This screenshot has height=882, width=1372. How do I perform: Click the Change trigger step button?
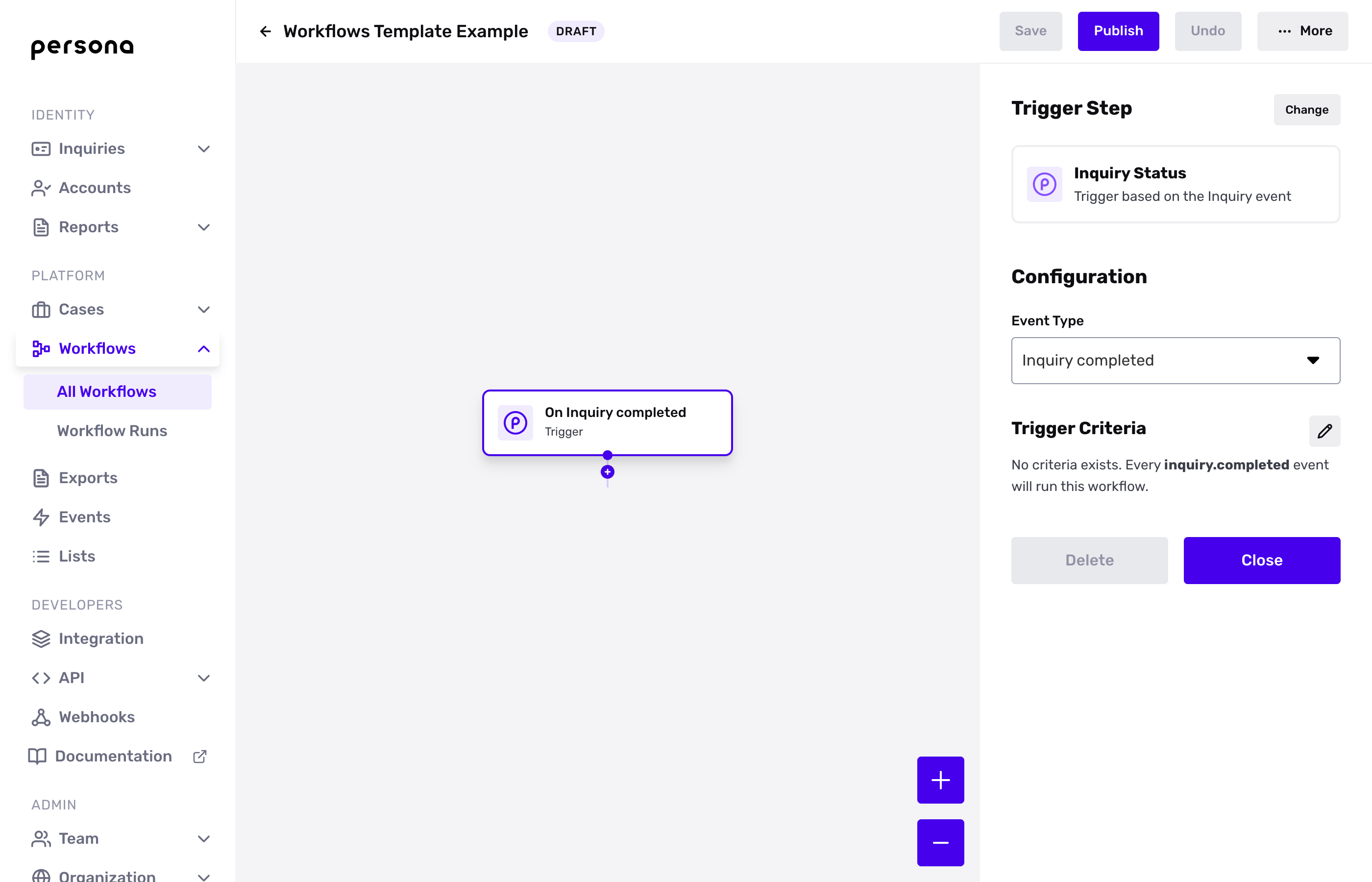tap(1306, 110)
